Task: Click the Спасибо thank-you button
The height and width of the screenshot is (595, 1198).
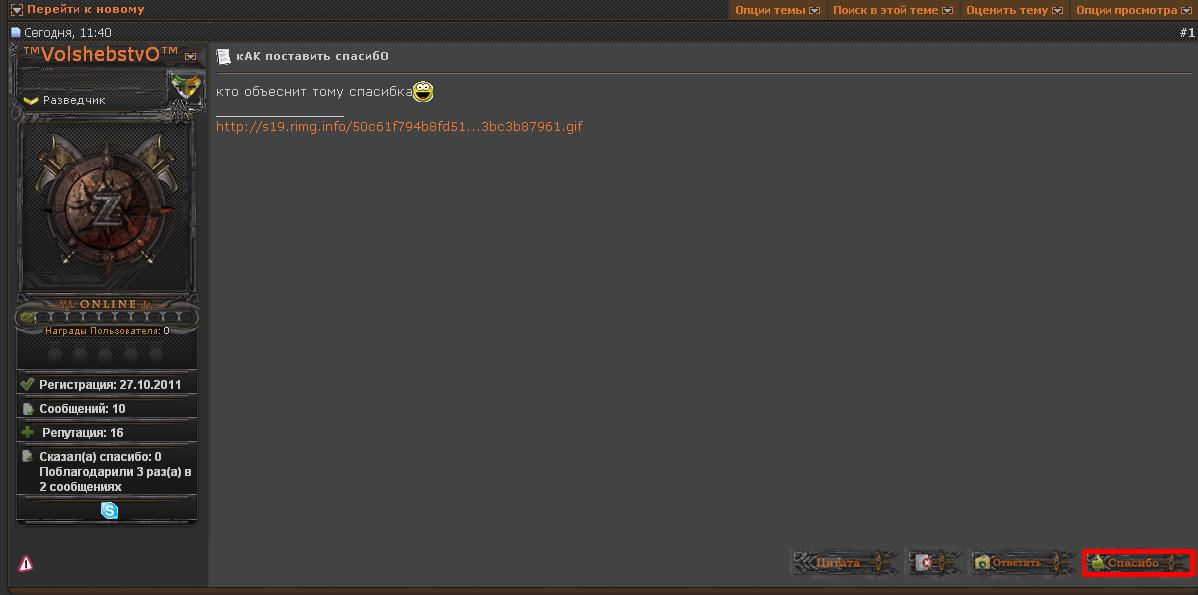Action: (x=1138, y=563)
